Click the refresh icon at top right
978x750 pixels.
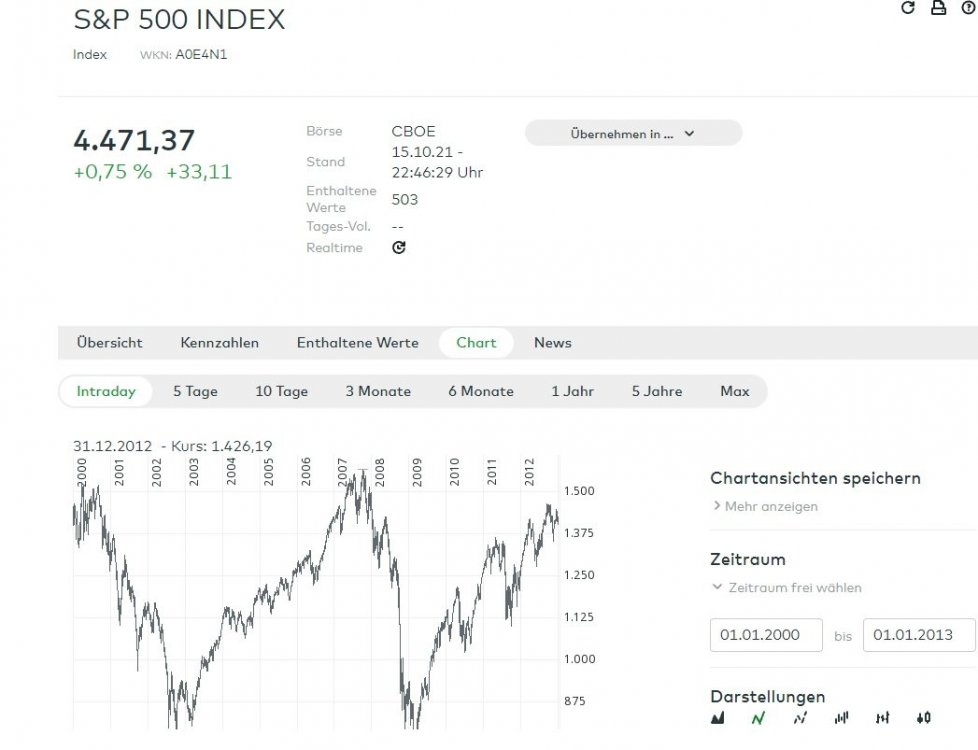[x=908, y=8]
